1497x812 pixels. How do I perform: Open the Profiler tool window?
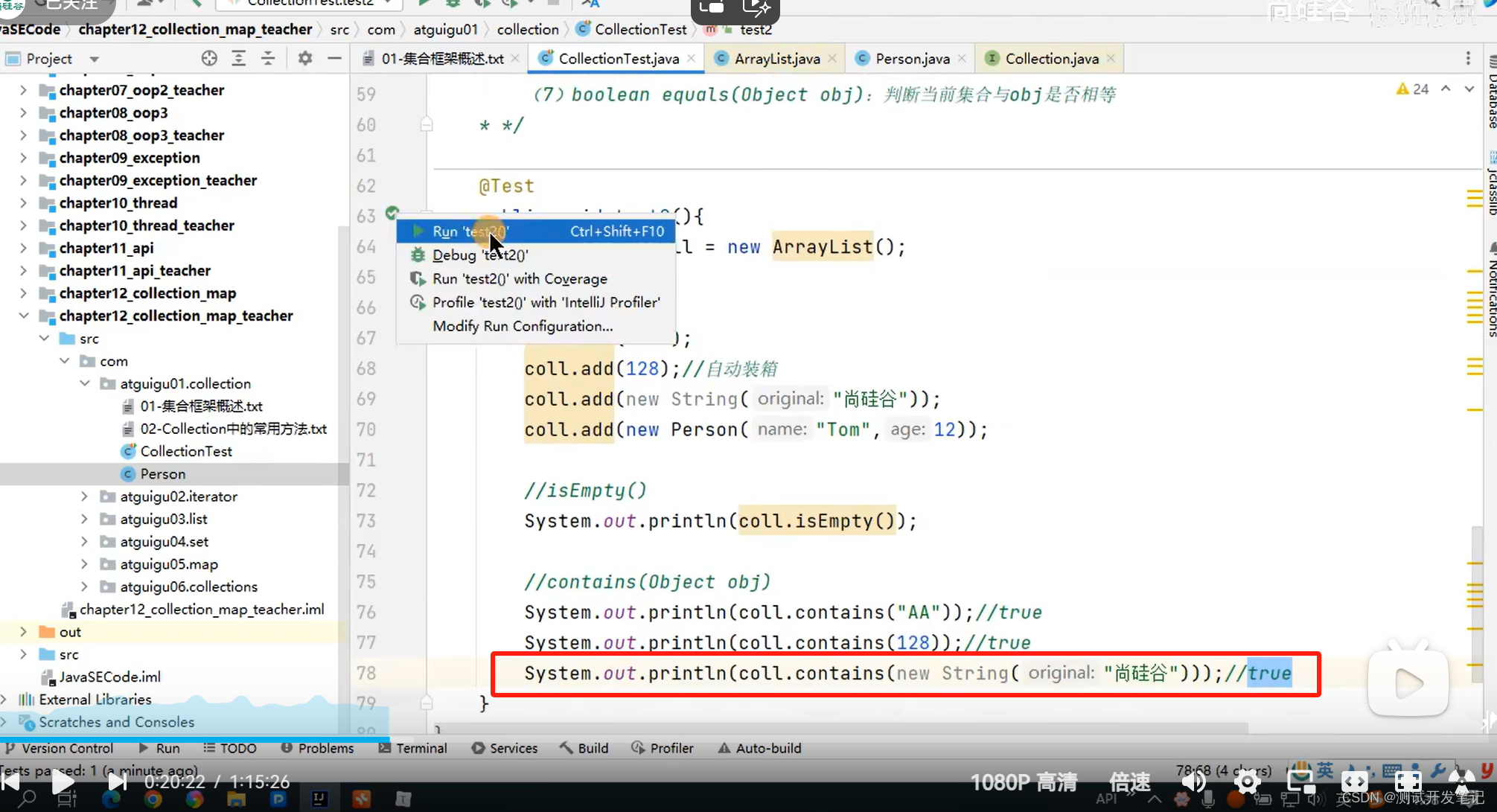663,748
